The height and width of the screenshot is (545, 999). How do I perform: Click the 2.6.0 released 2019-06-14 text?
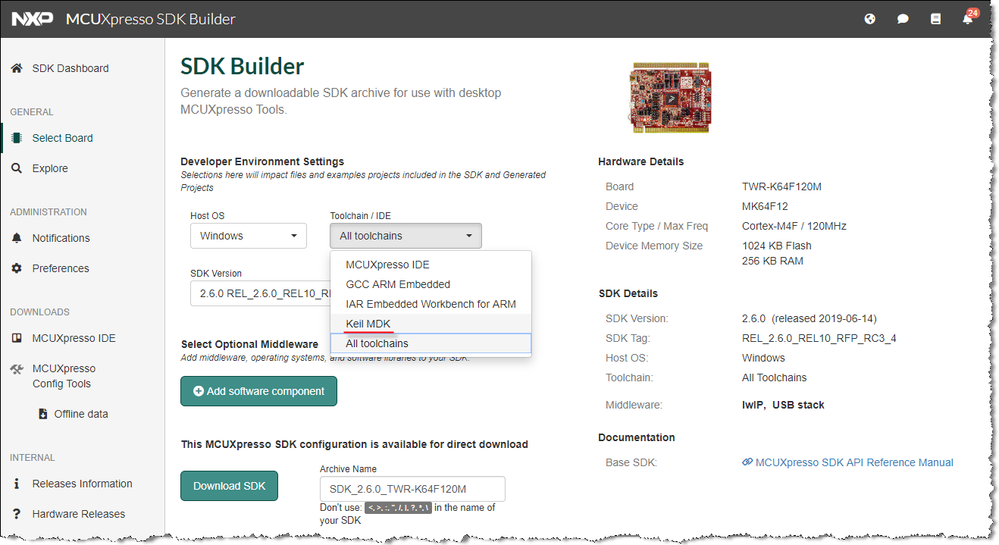[x=809, y=319]
